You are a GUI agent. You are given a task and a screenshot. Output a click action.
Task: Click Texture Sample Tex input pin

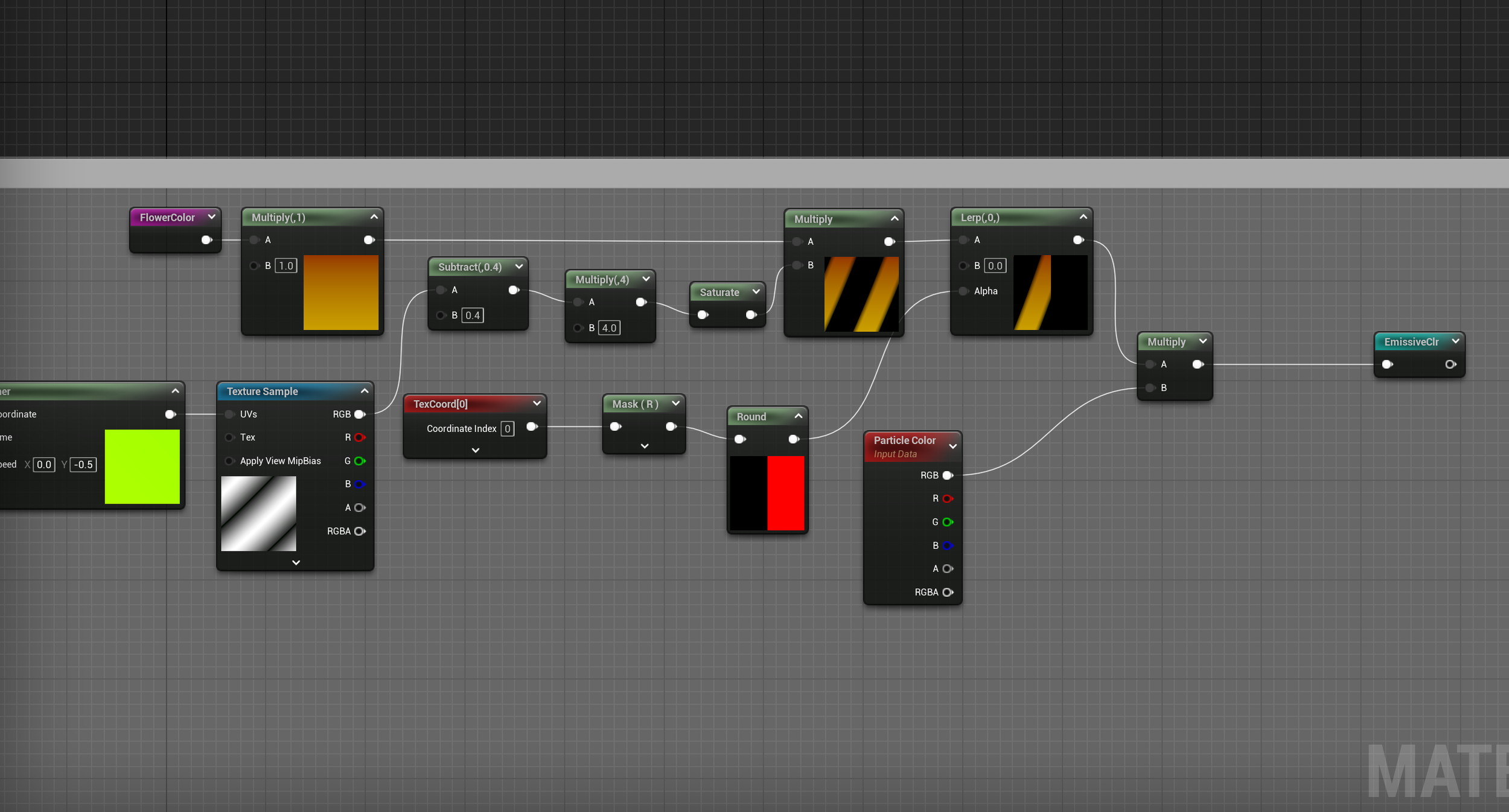pos(229,437)
